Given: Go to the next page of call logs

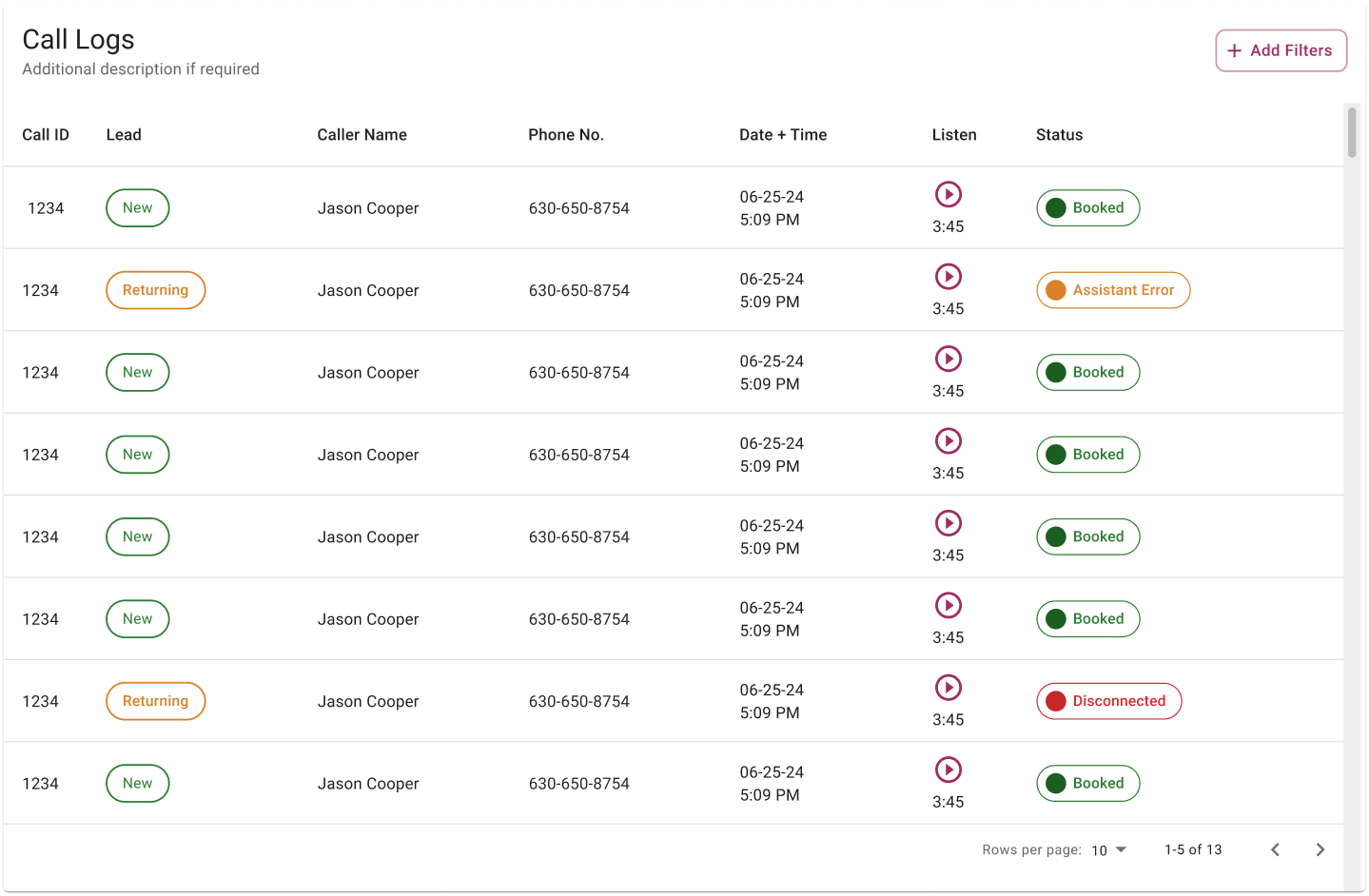Looking at the screenshot, I should tap(1320, 849).
